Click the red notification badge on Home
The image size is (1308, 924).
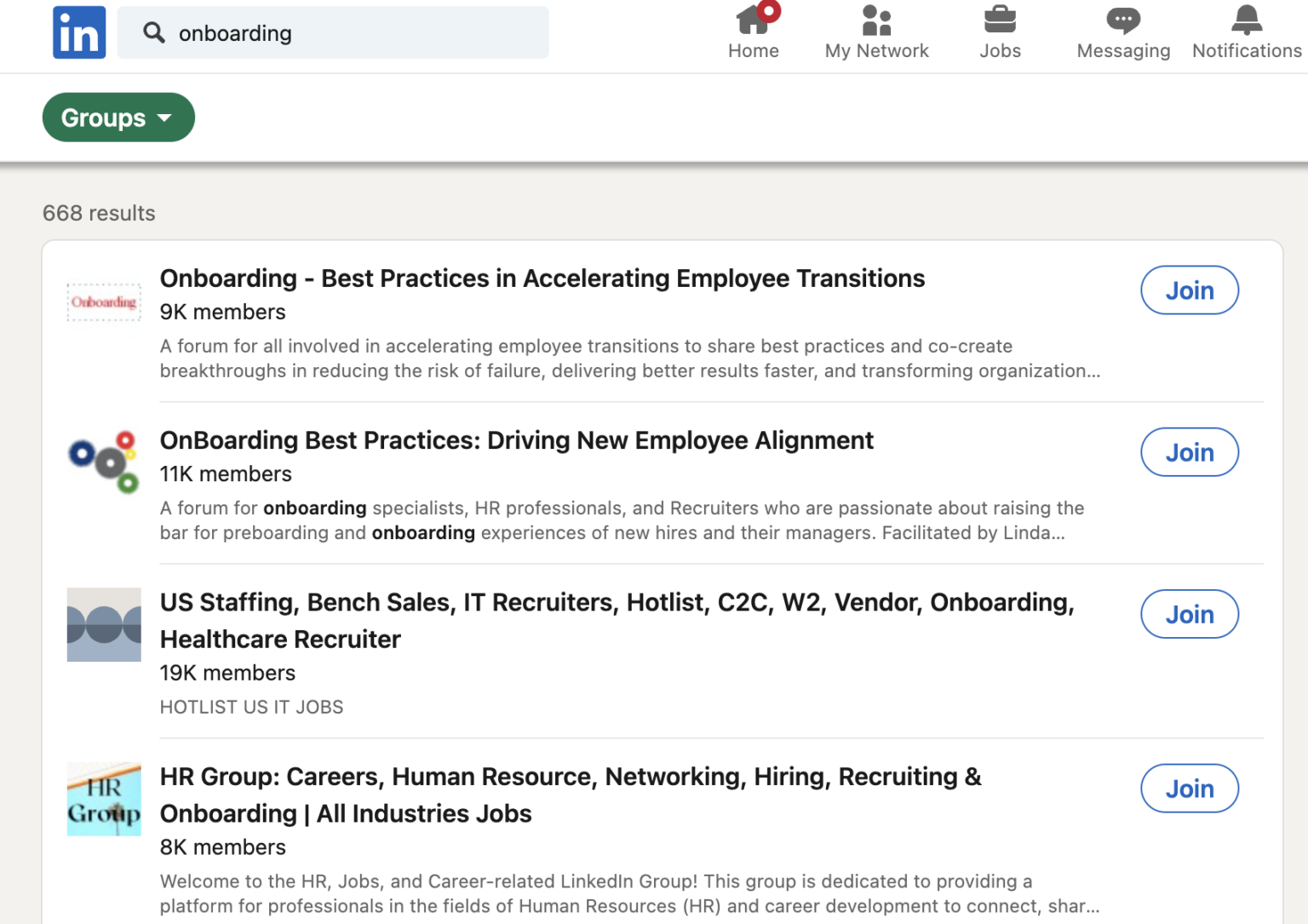click(x=769, y=10)
